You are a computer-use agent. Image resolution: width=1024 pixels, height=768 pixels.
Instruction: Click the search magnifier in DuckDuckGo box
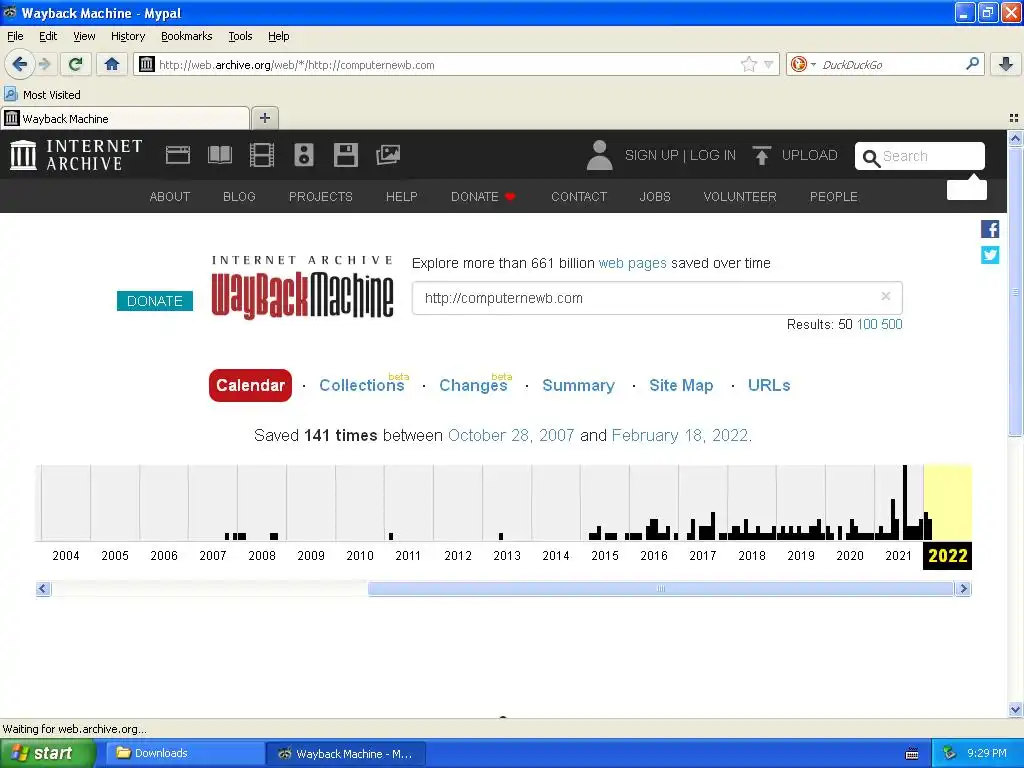coord(972,64)
